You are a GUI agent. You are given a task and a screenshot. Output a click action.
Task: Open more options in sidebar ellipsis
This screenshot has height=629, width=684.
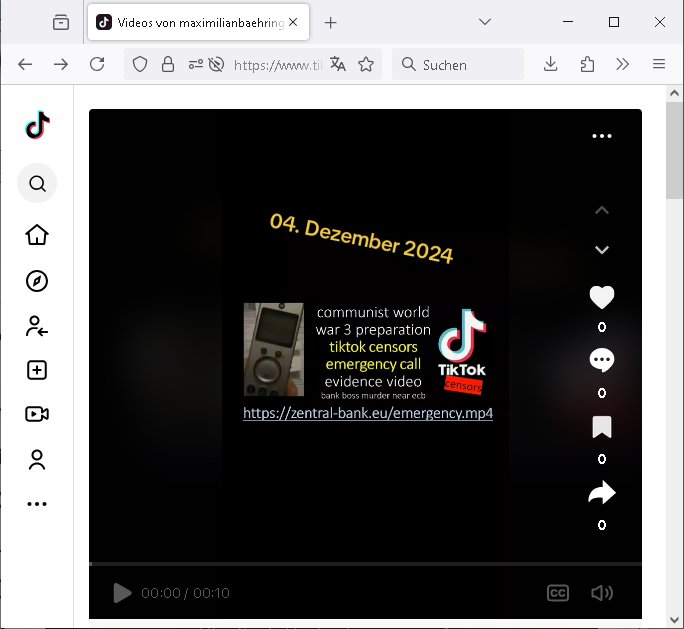(37, 504)
